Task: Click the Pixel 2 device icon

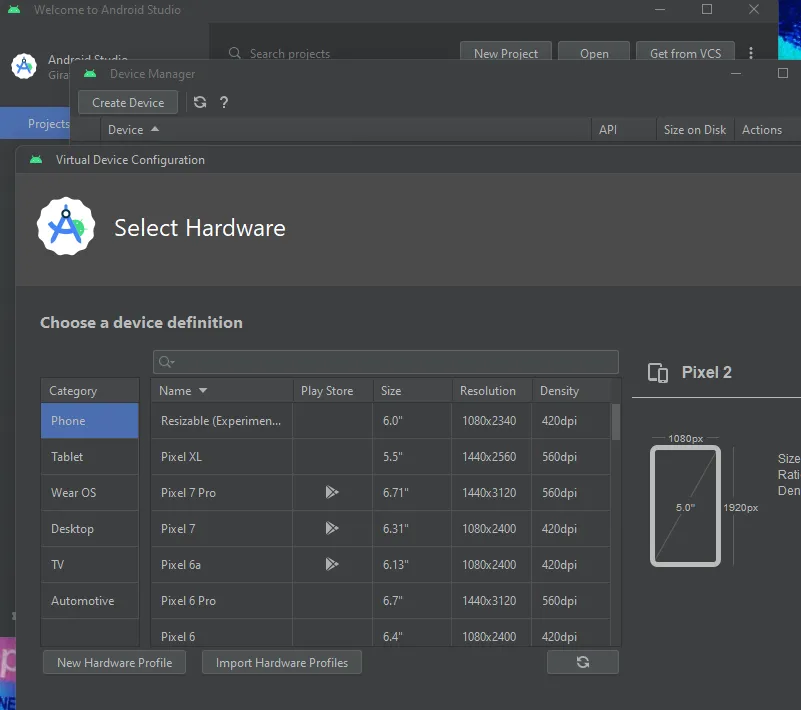Action: [x=658, y=372]
